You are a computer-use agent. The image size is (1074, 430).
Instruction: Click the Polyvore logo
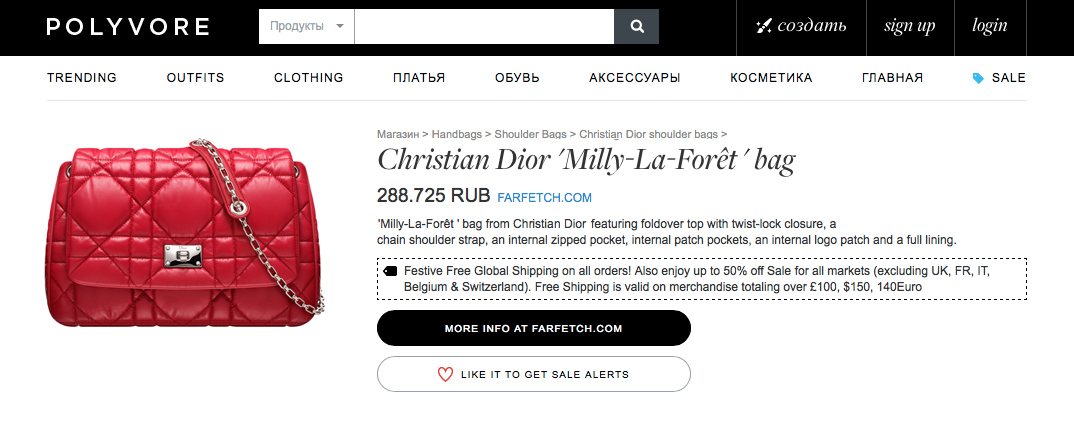[x=128, y=27]
